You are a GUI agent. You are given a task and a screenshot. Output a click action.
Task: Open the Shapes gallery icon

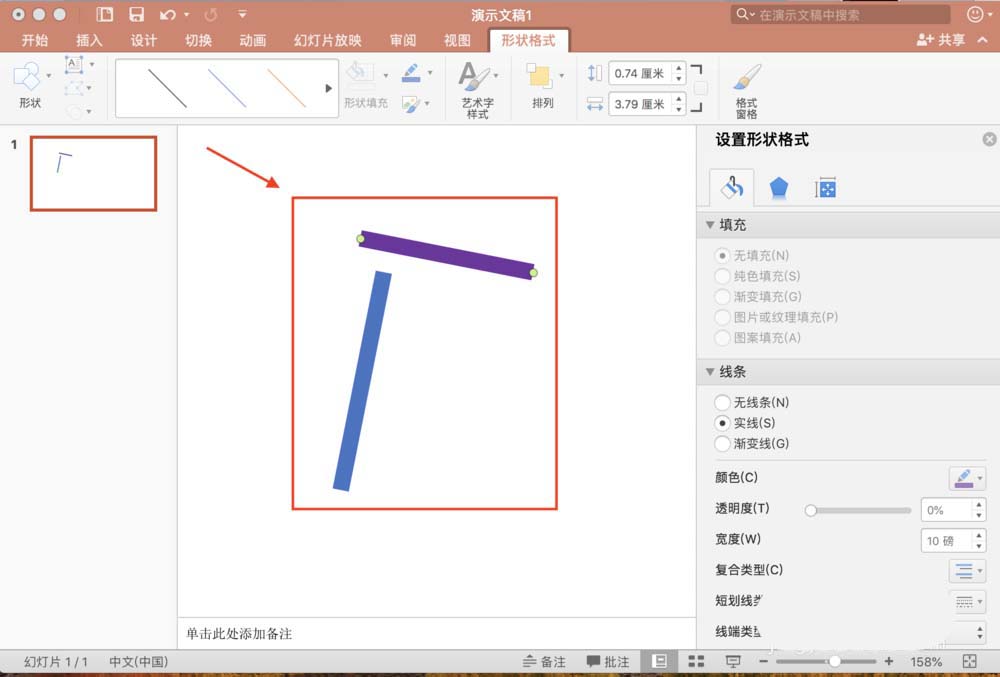point(27,77)
